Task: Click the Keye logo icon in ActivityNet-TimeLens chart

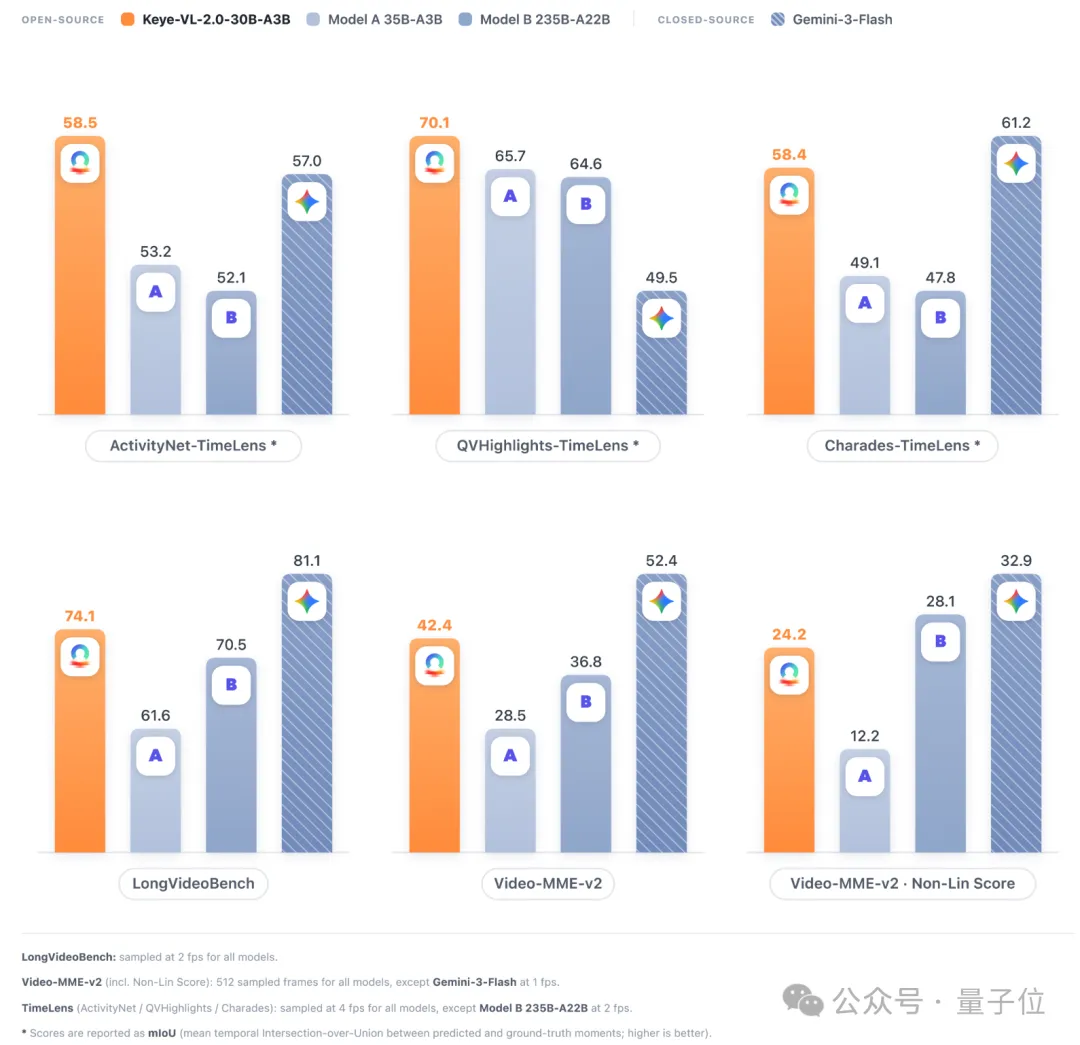Action: click(x=80, y=163)
